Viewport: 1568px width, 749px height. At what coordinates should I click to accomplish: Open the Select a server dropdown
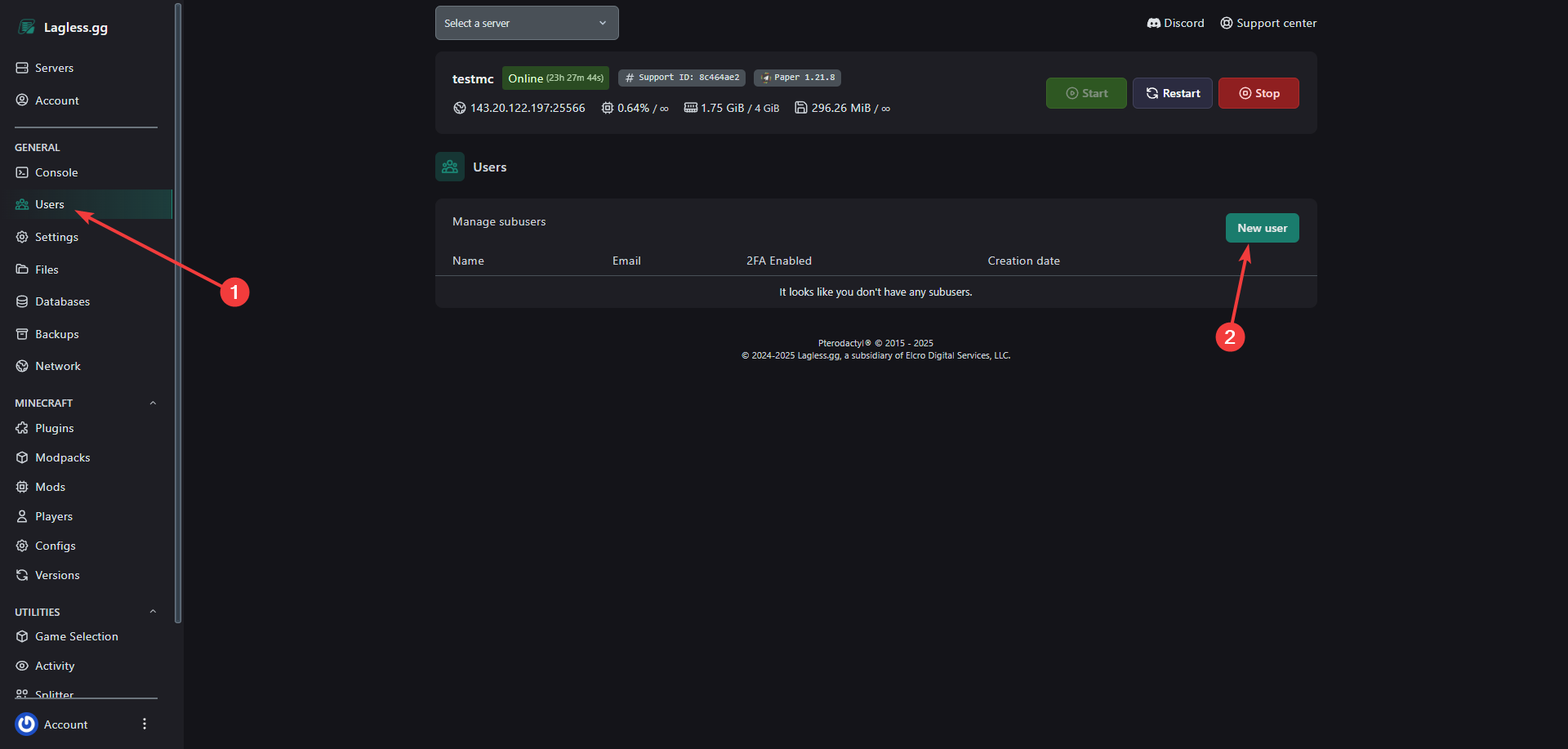click(527, 23)
